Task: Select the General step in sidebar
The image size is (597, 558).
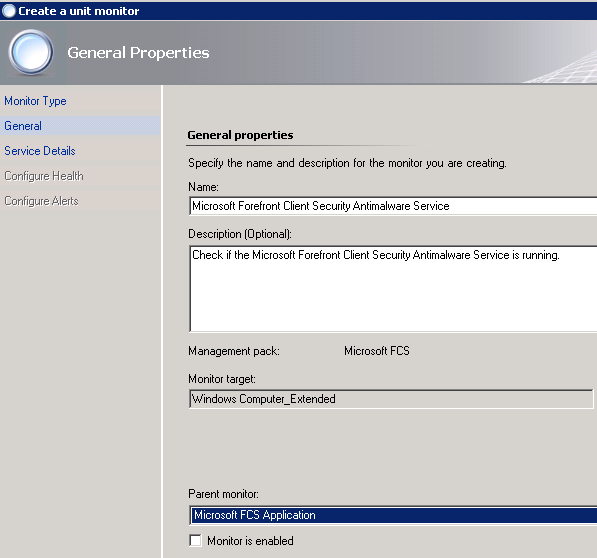Action: [23, 126]
